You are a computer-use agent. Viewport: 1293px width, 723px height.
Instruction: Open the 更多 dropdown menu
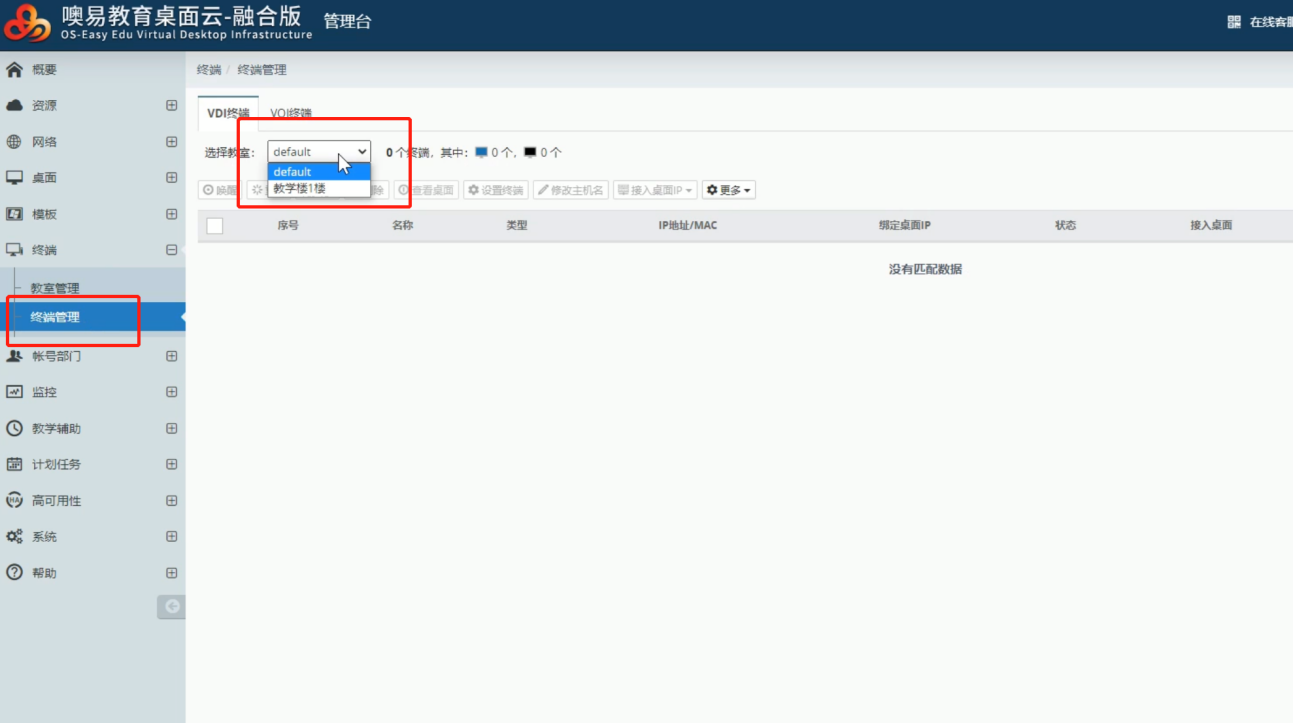(729, 190)
